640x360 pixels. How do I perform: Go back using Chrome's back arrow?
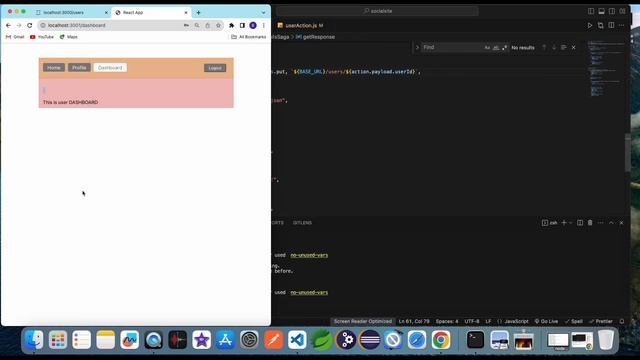click(9, 25)
